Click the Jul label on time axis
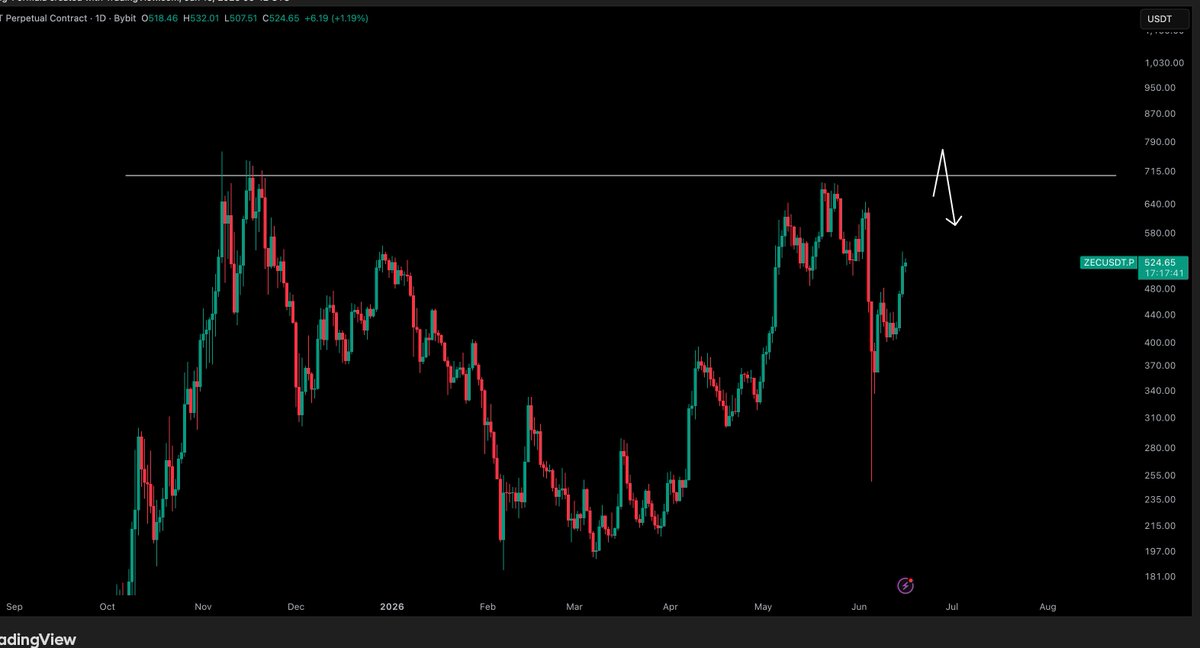Image resolution: width=1200 pixels, height=648 pixels. 953,606
